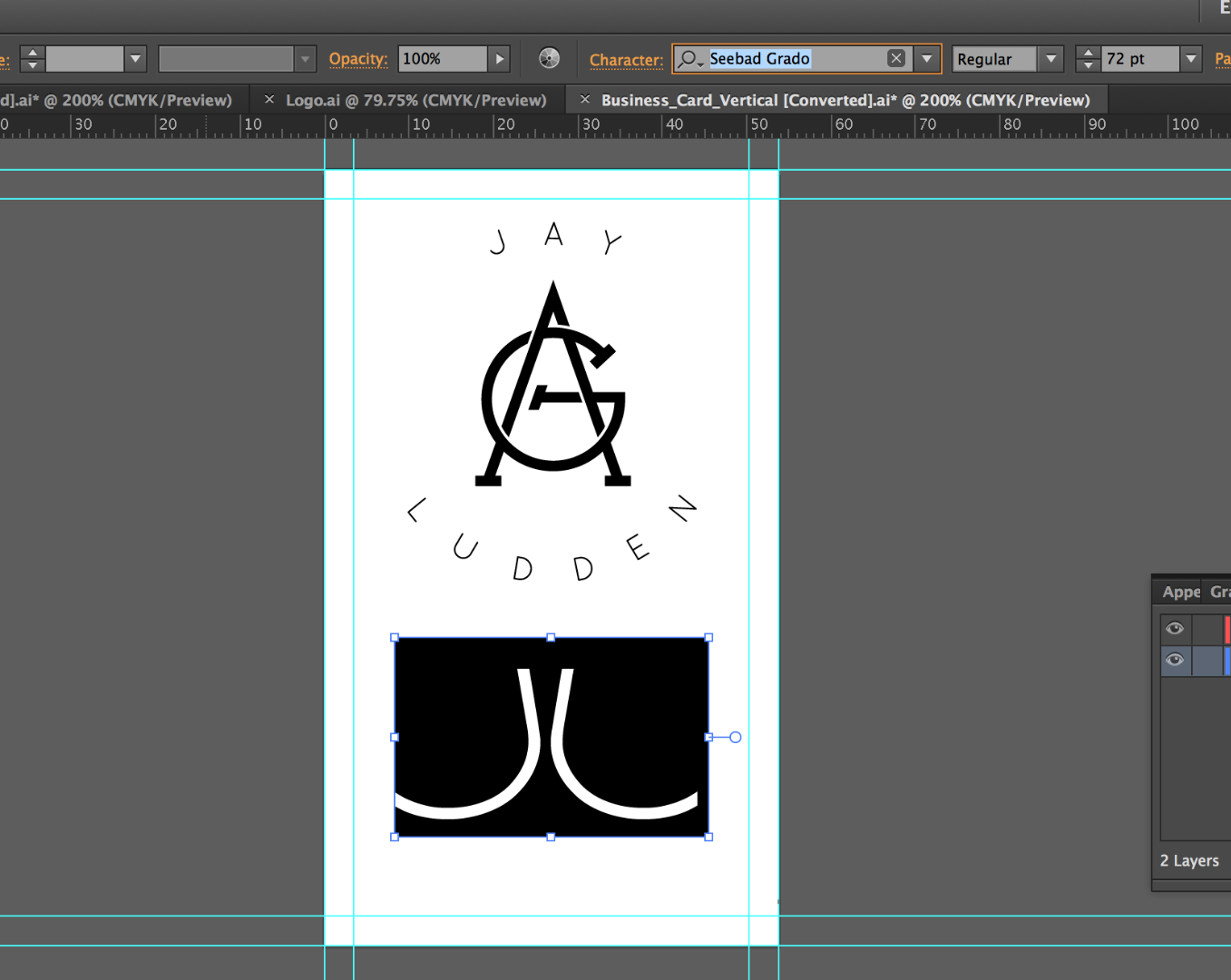
Task: Click the Opacity label link
Action: click(358, 59)
